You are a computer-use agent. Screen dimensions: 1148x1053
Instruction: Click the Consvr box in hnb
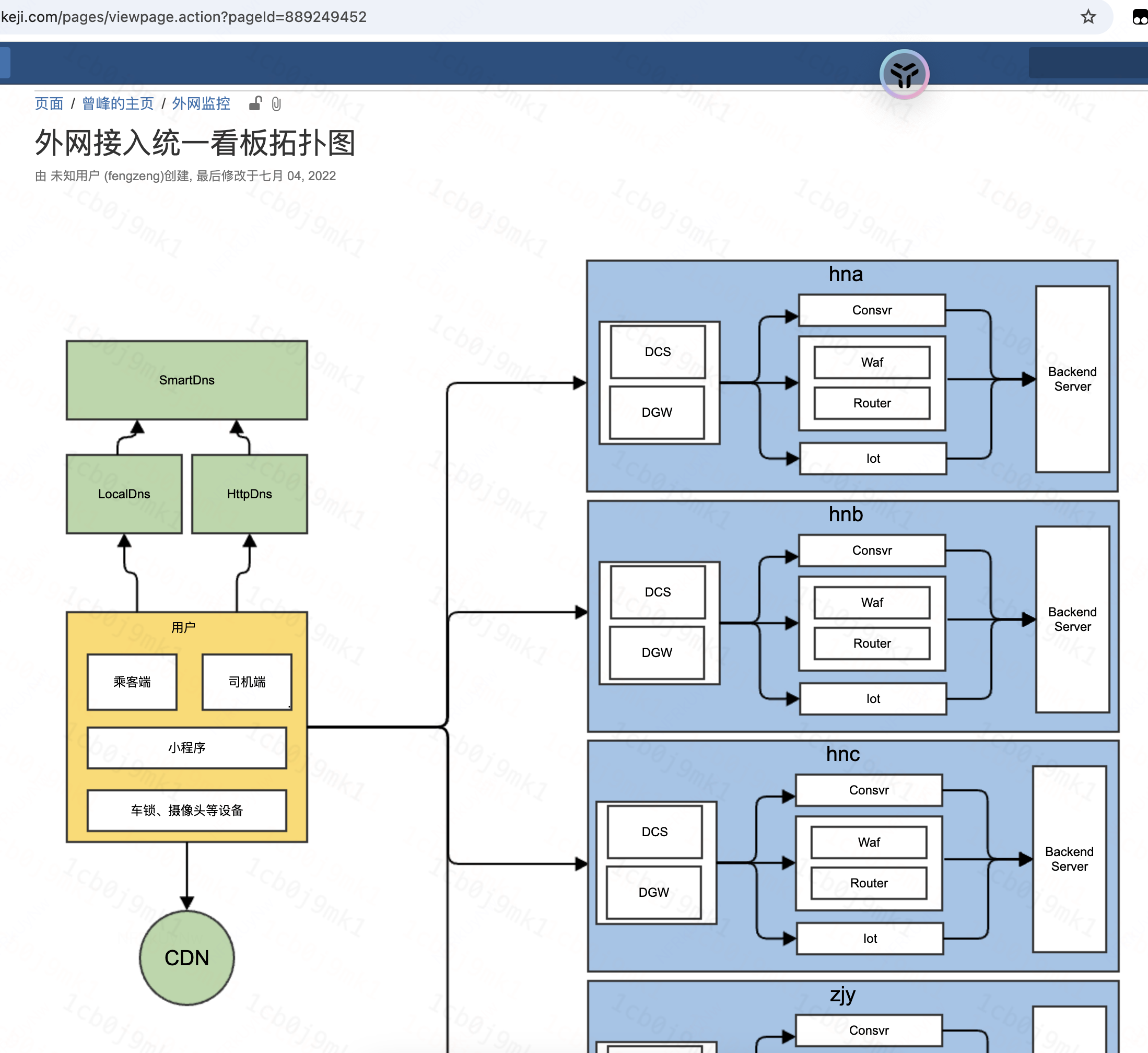pos(872,551)
